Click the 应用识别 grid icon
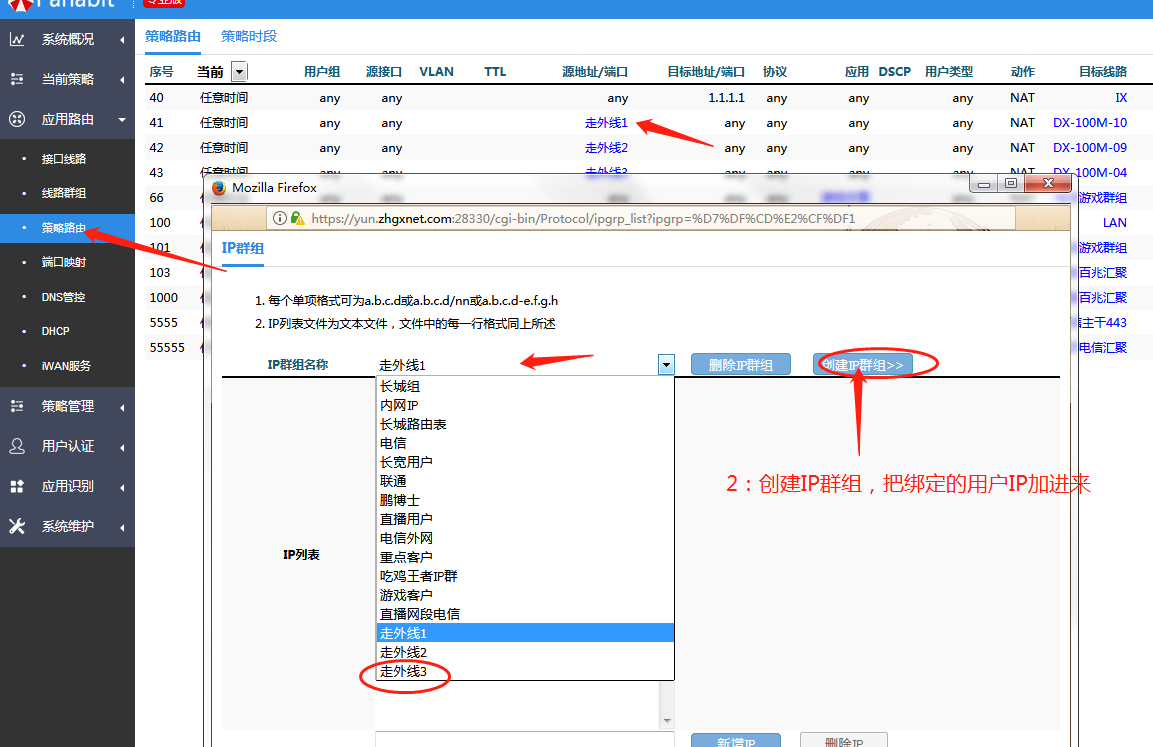Image resolution: width=1153 pixels, height=747 pixels. pyautogui.click(x=17, y=486)
